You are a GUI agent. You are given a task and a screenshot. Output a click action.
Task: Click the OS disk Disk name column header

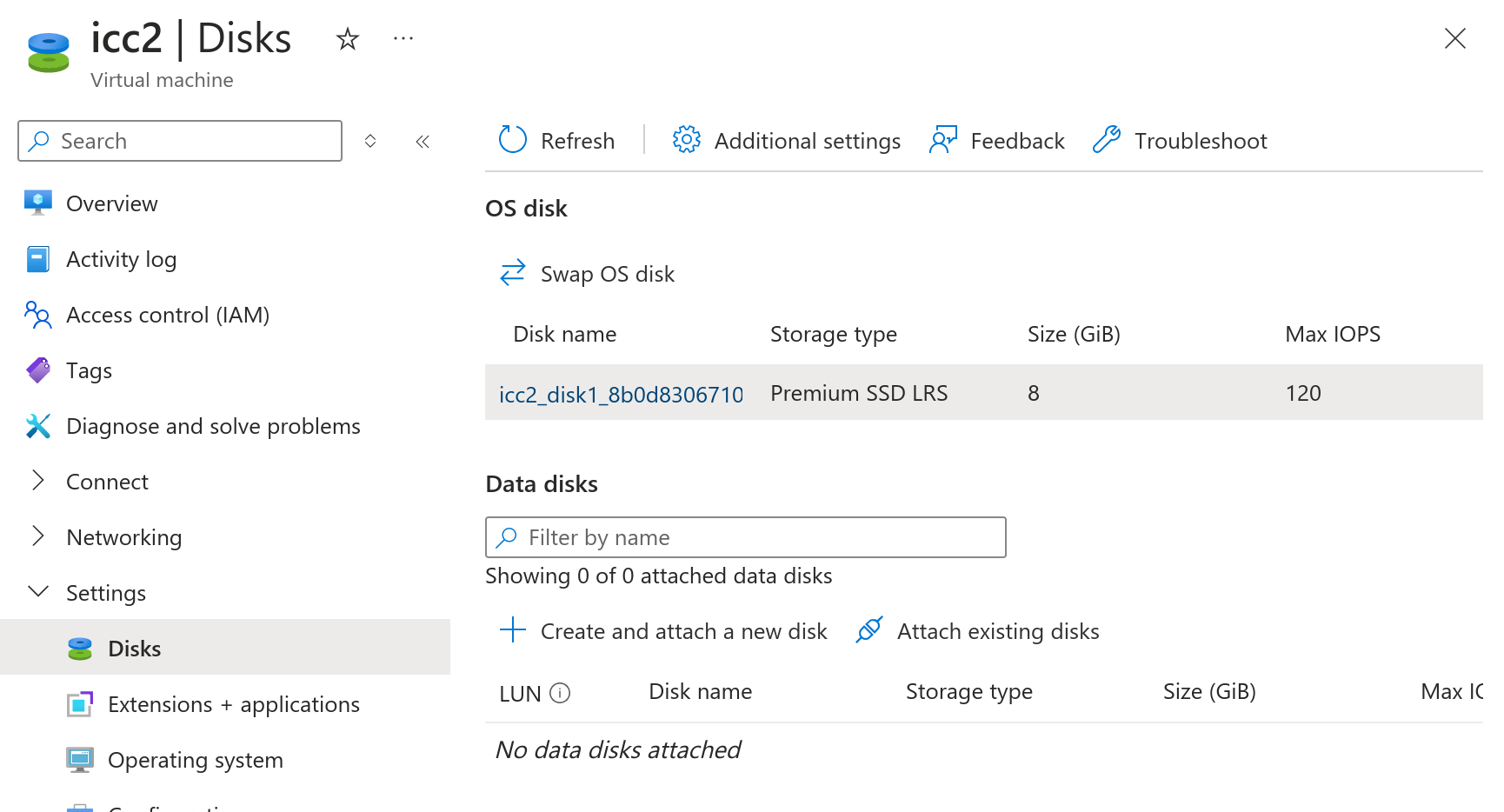point(565,334)
